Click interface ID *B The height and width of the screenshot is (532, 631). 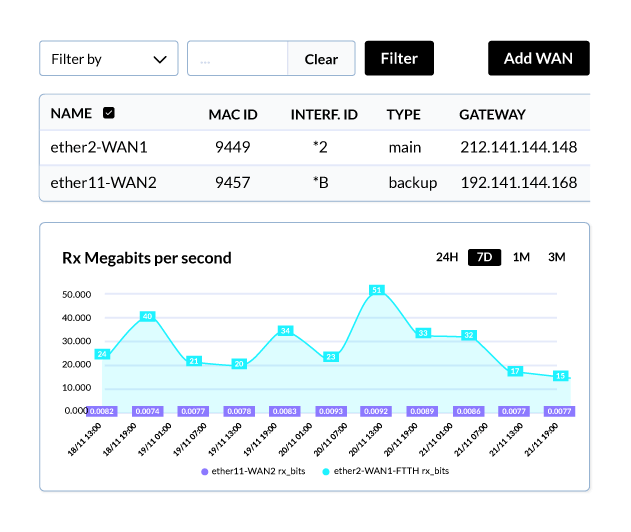(x=321, y=183)
